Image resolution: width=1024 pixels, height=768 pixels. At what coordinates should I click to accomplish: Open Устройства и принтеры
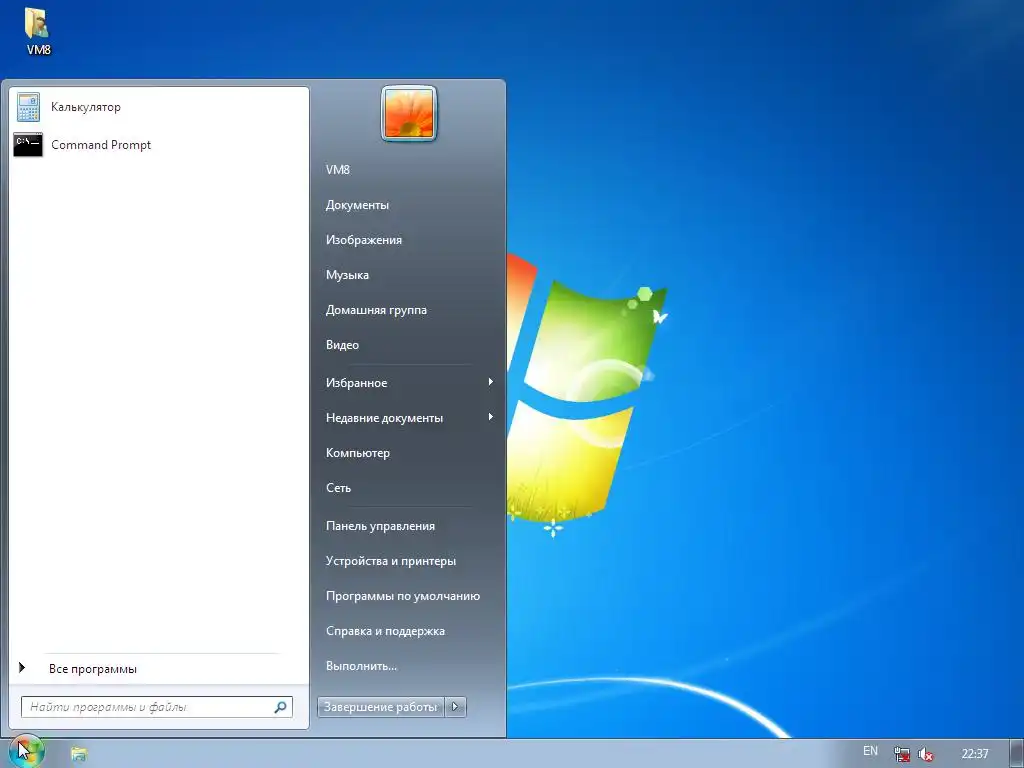[x=391, y=561]
